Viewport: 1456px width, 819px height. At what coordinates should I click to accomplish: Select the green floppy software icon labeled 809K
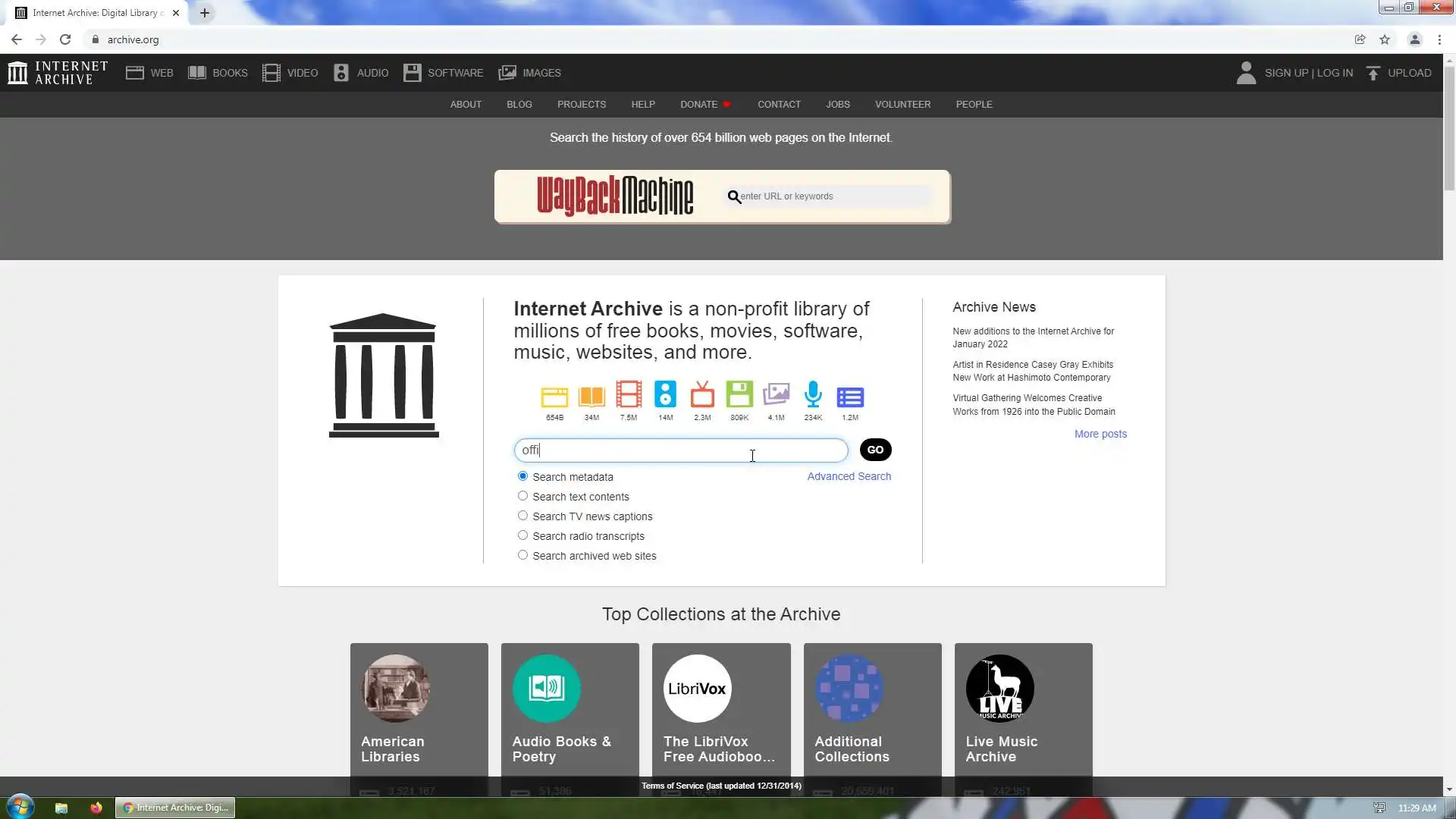pos(739,395)
